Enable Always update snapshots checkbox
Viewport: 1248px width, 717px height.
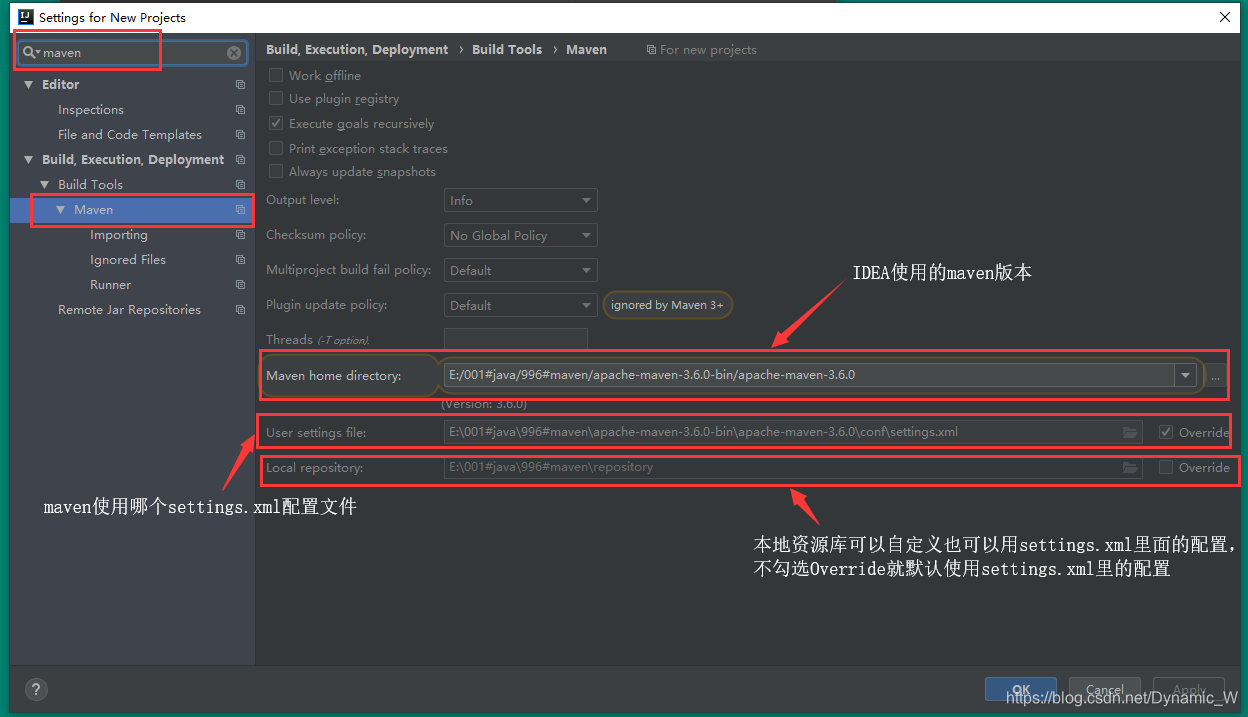(x=276, y=172)
